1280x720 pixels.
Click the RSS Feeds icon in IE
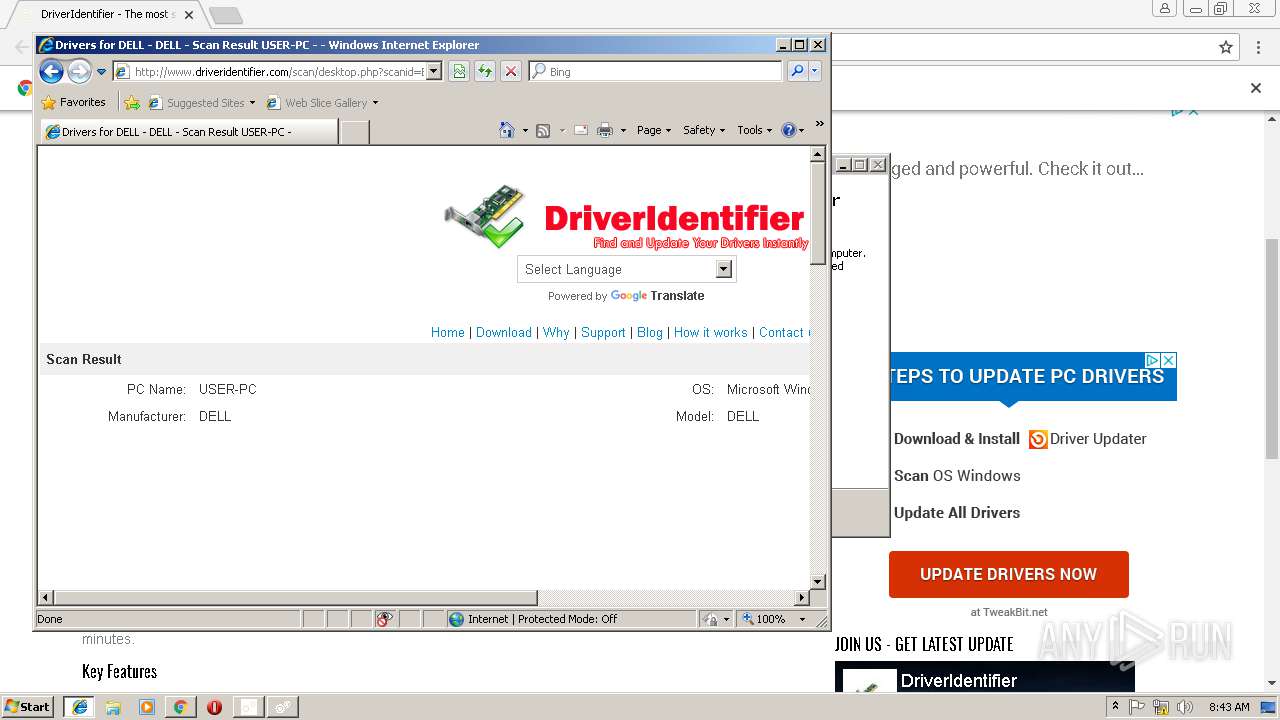click(543, 130)
